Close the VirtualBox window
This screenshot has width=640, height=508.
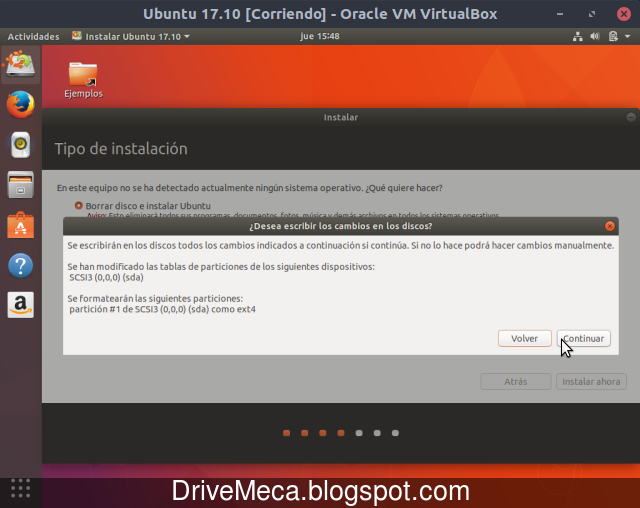[624, 14]
